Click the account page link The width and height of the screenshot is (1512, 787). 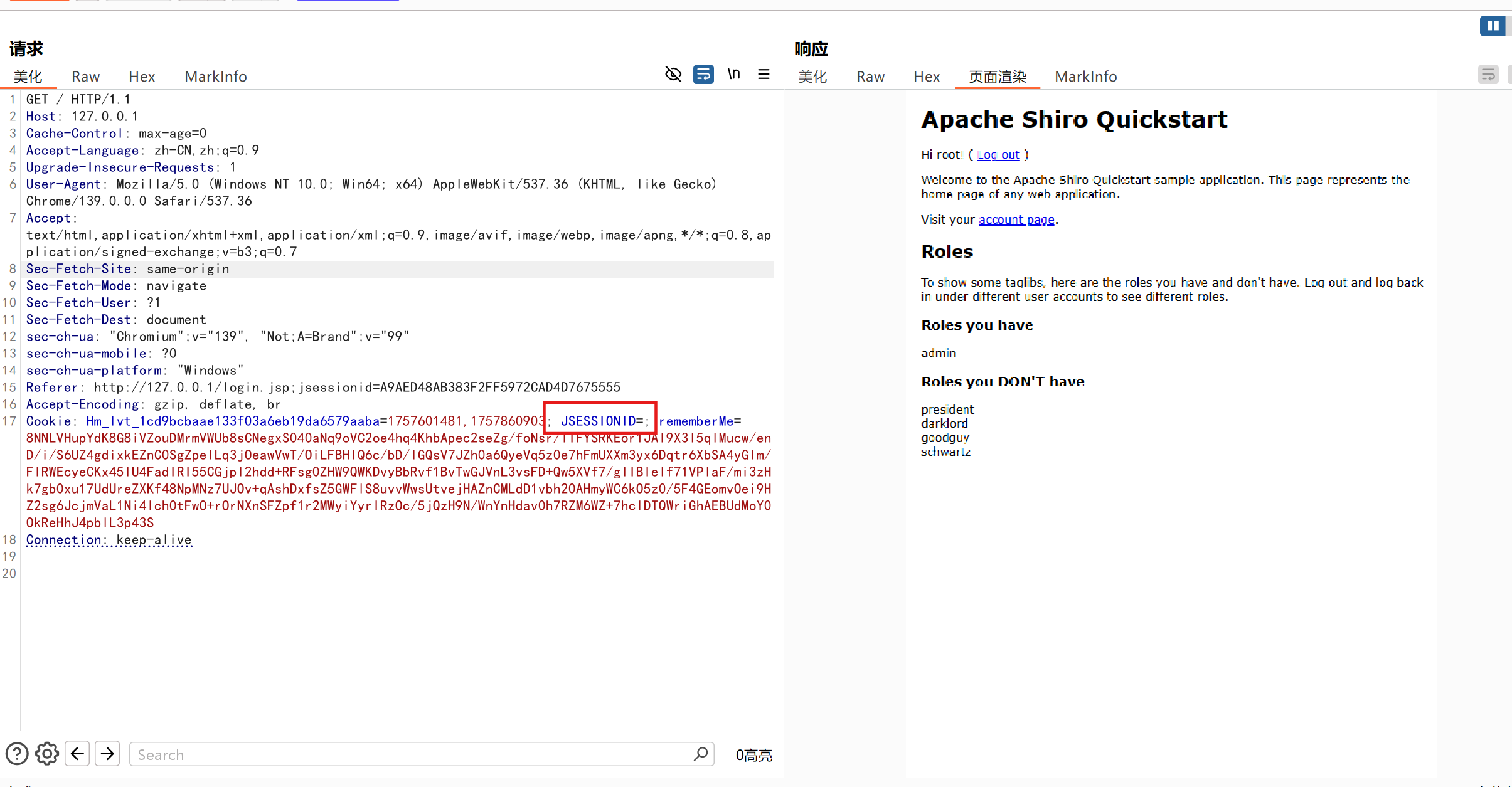click(1016, 219)
